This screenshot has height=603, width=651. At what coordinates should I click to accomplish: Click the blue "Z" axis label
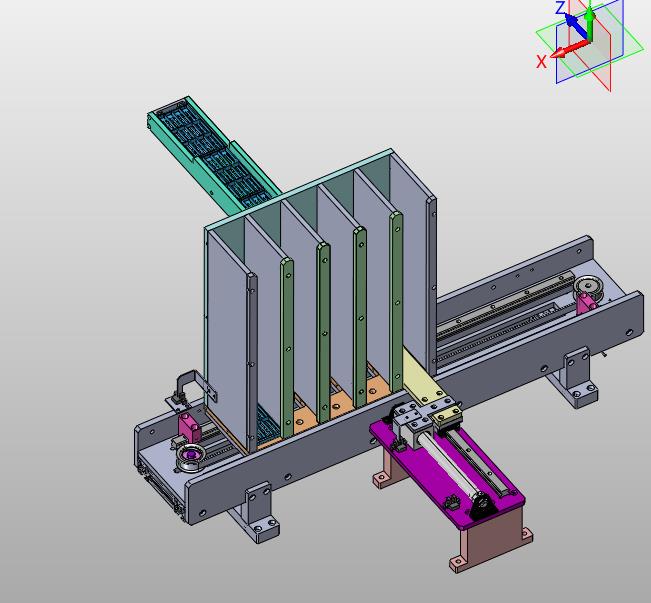click(x=560, y=7)
